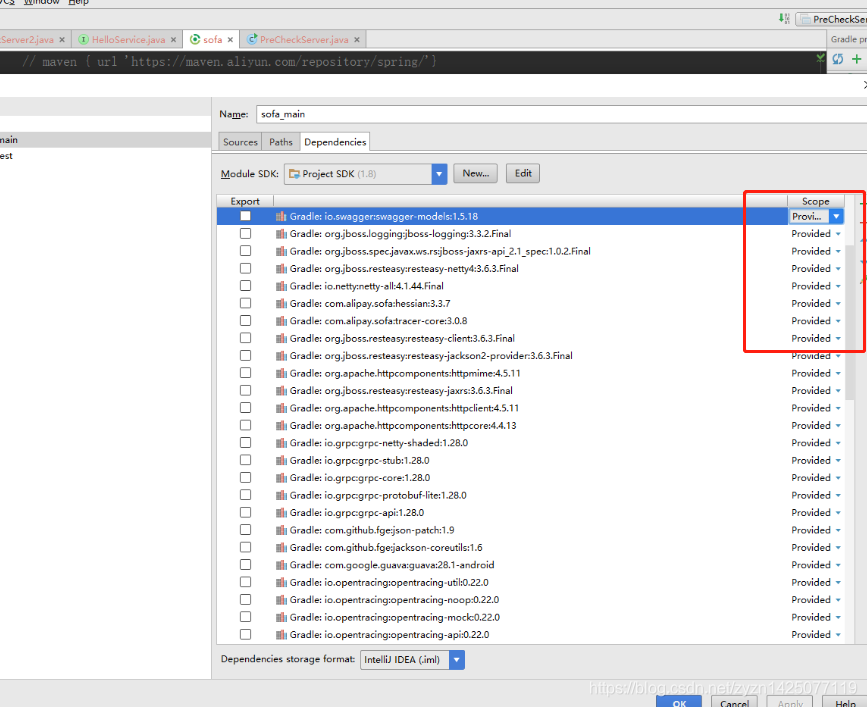Change the scope of opentracing-mock:0.22.0

coord(816,617)
